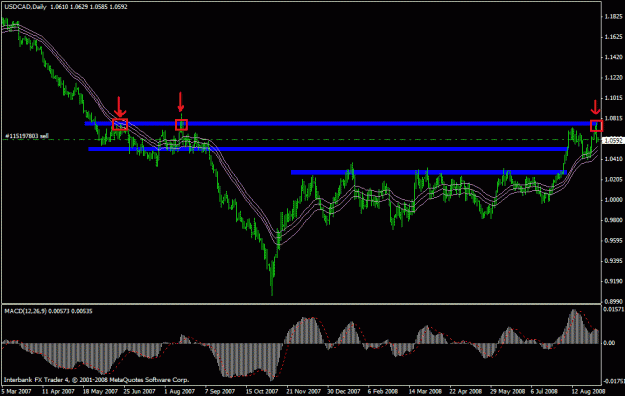Click the 30 Dec 2007 date label
The height and width of the screenshot is (396, 625).
(x=344, y=391)
